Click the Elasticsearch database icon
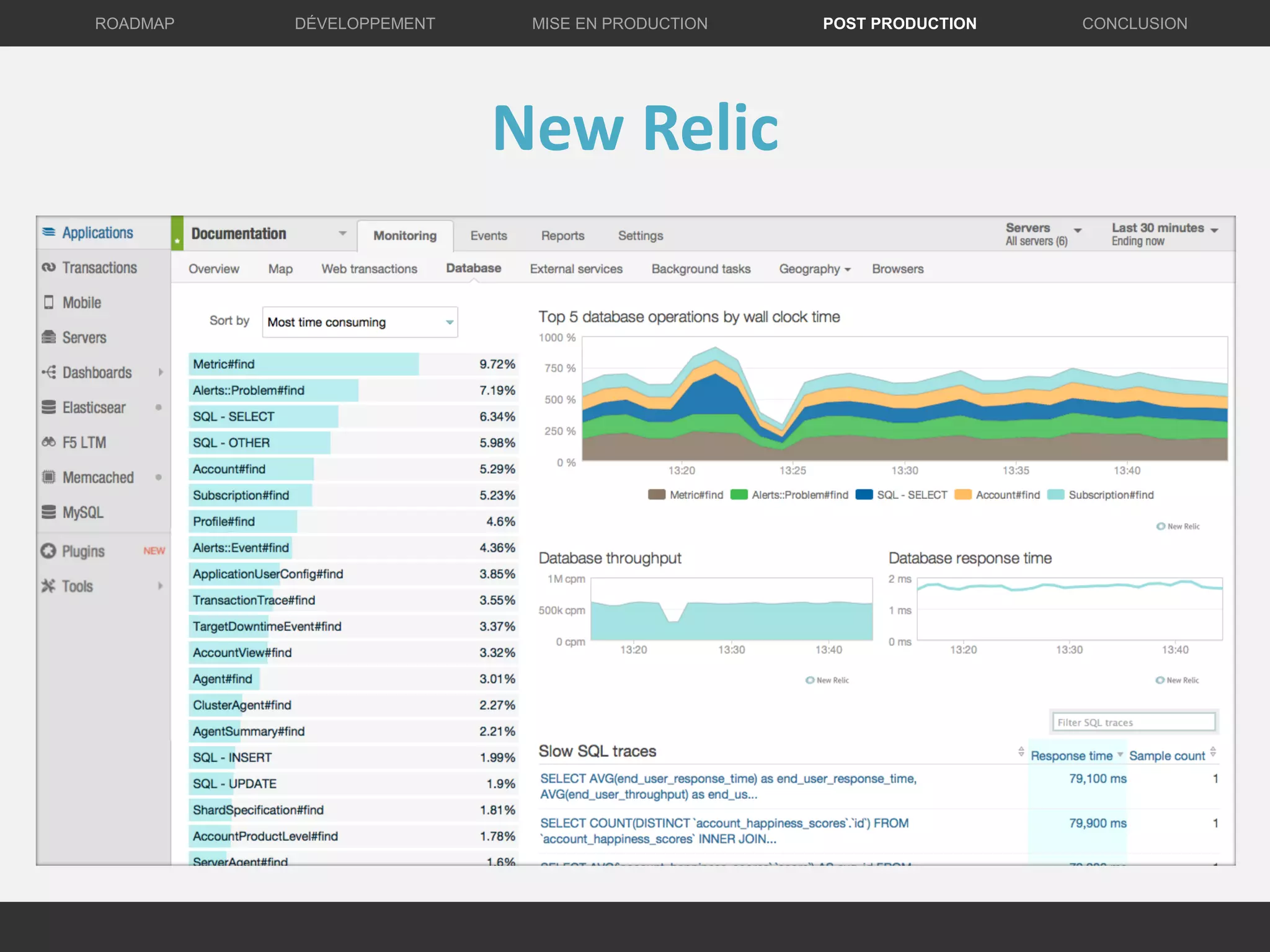This screenshot has height=952, width=1270. pos(49,407)
